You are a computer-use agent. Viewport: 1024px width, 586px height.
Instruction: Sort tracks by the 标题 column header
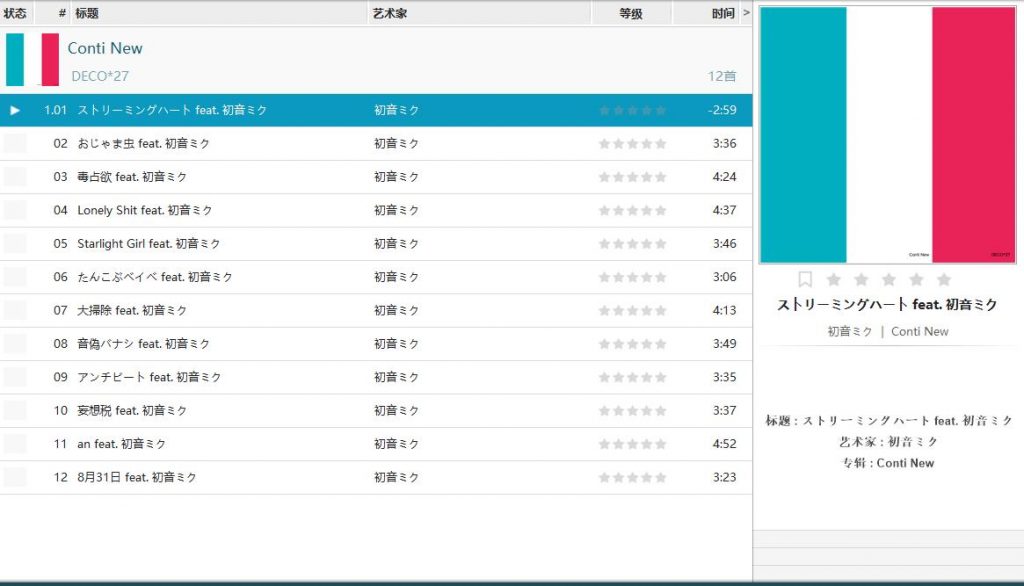coord(87,13)
